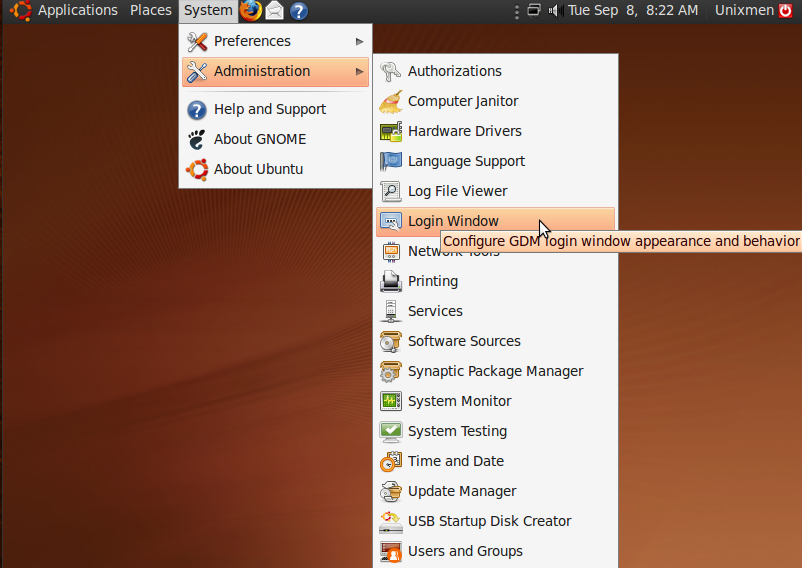Click the Authorizations keys icon

point(390,72)
